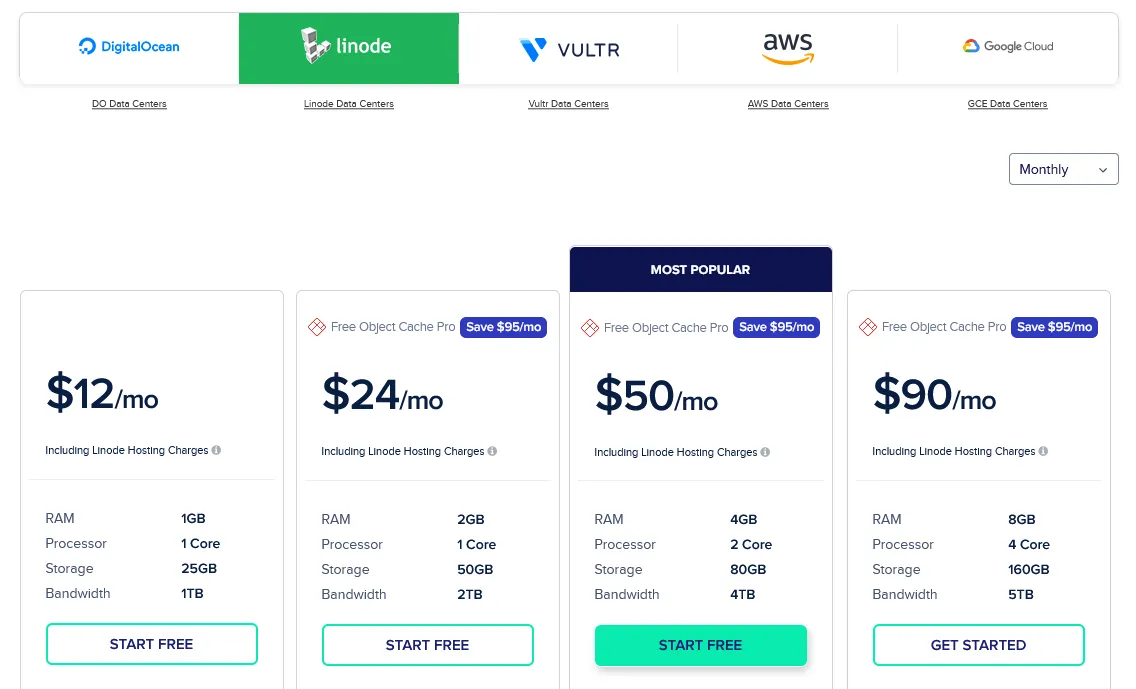
Task: Start Free on the $12 plan
Action: (151, 644)
